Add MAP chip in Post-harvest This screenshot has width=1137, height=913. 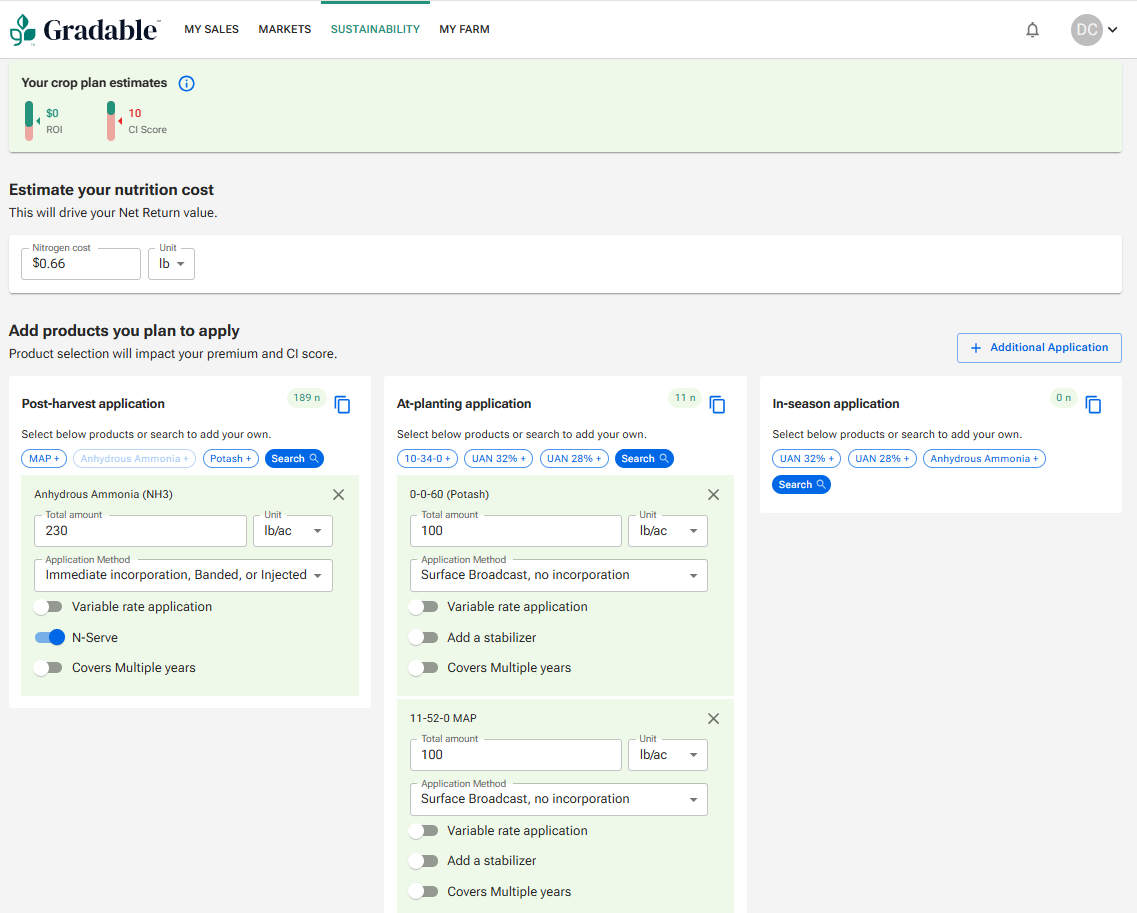[44, 459]
